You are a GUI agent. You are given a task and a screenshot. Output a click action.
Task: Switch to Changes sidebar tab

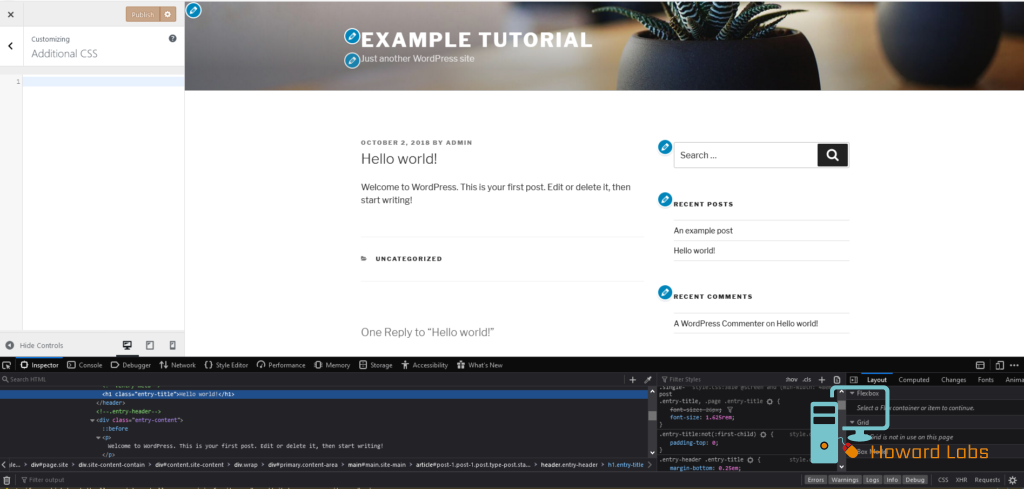[x=953, y=379]
